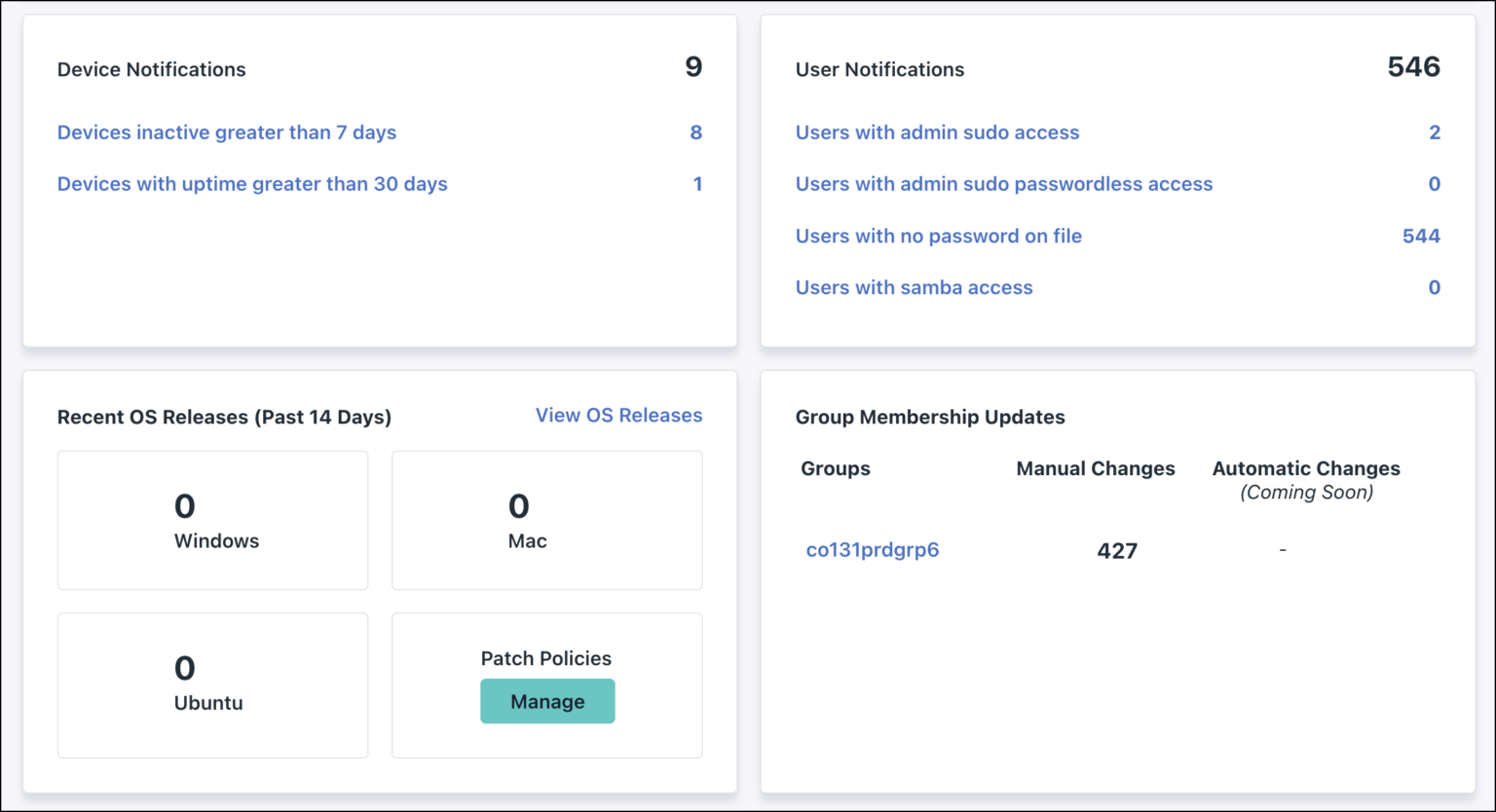
Task: Open the View OS Releases page
Action: click(618, 415)
